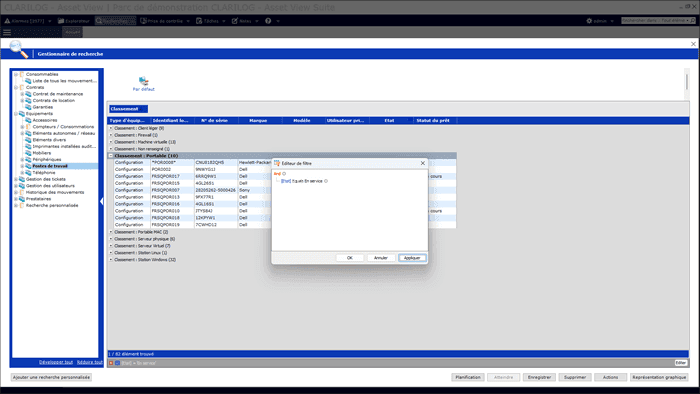Expand Classement : Client léger group

[x=111, y=128]
